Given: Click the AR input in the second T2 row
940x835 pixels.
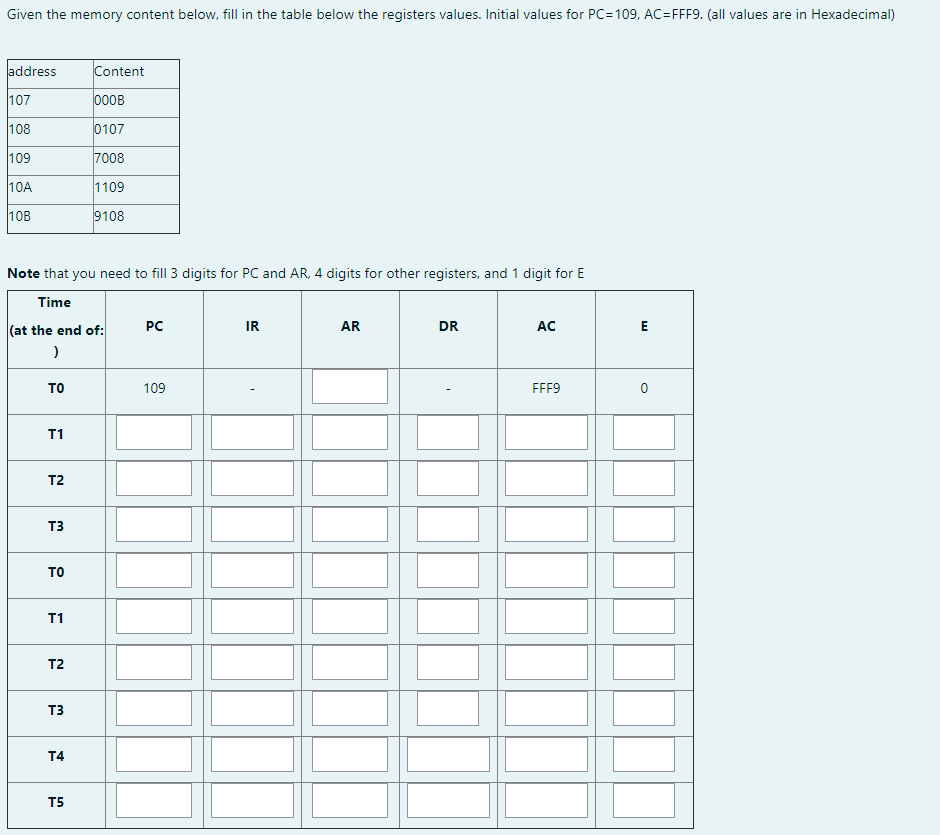Looking at the screenshot, I should click(x=350, y=662).
